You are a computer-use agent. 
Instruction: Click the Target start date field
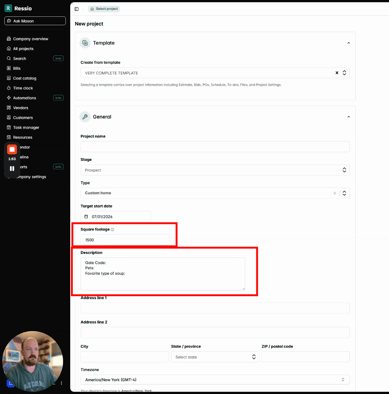[x=115, y=216]
